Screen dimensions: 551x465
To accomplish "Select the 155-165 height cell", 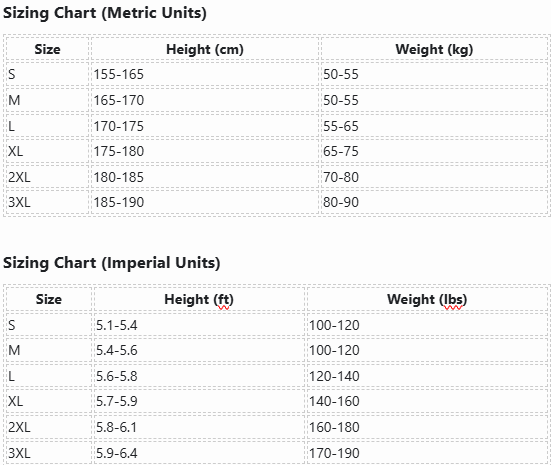I will pyautogui.click(x=205, y=74).
